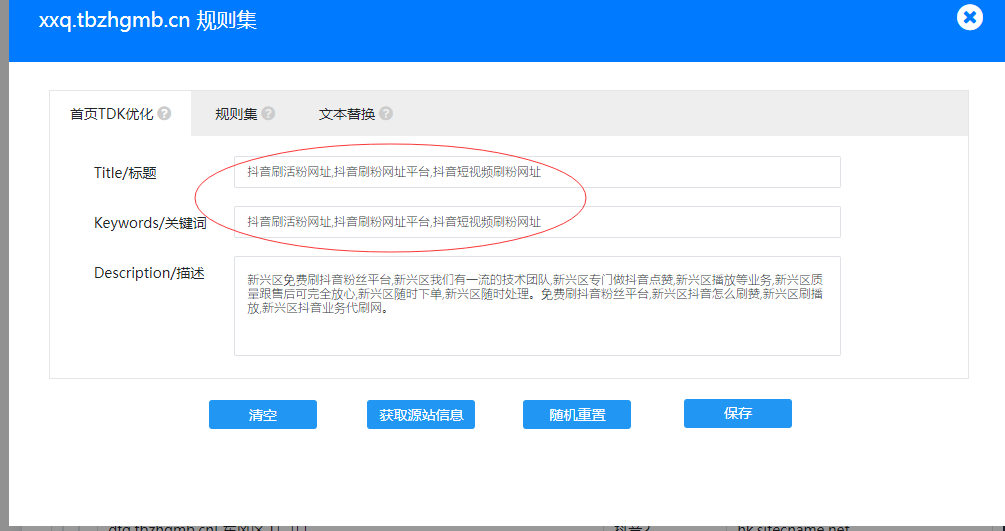
Task: Close the 规则集 dialog with X icon
Action: pos(970,17)
